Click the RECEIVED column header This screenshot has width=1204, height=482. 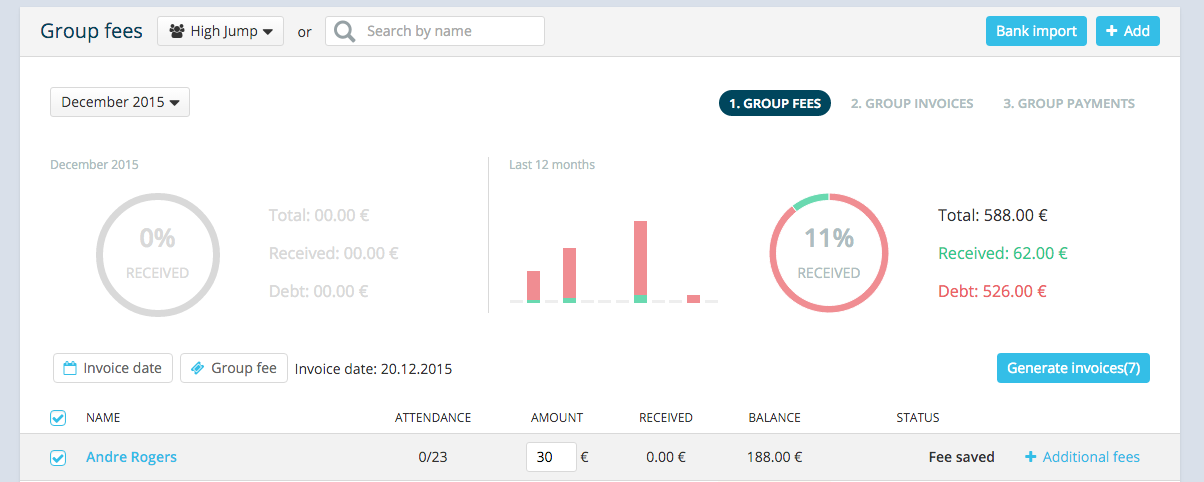coord(666,418)
